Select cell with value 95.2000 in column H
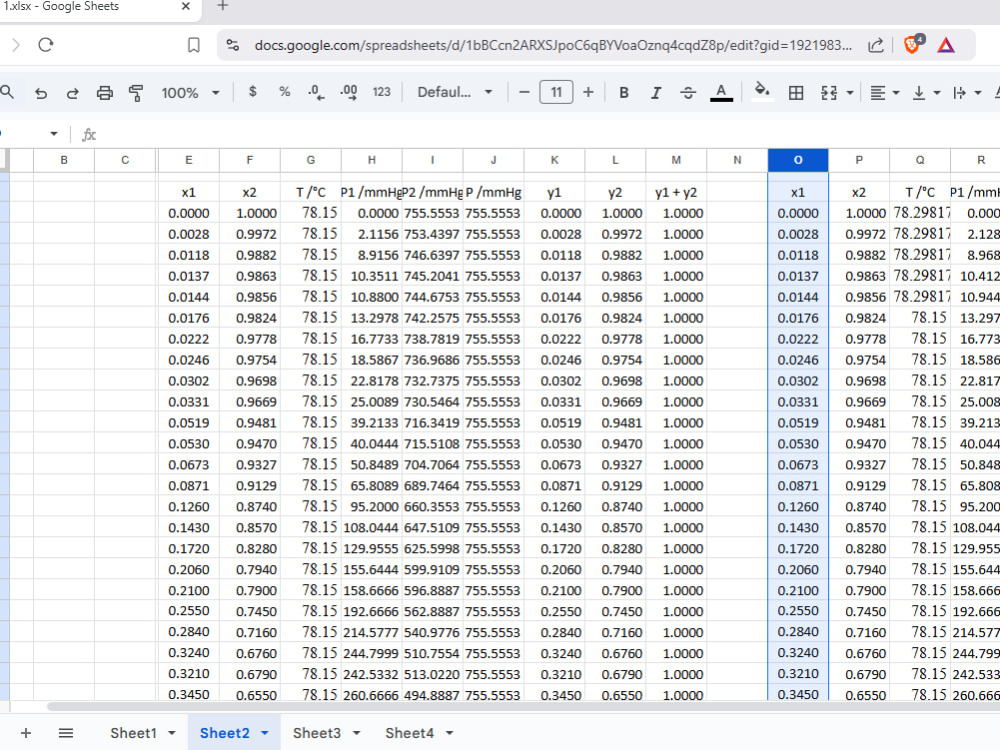This screenshot has height=750, width=1000. [x=372, y=507]
